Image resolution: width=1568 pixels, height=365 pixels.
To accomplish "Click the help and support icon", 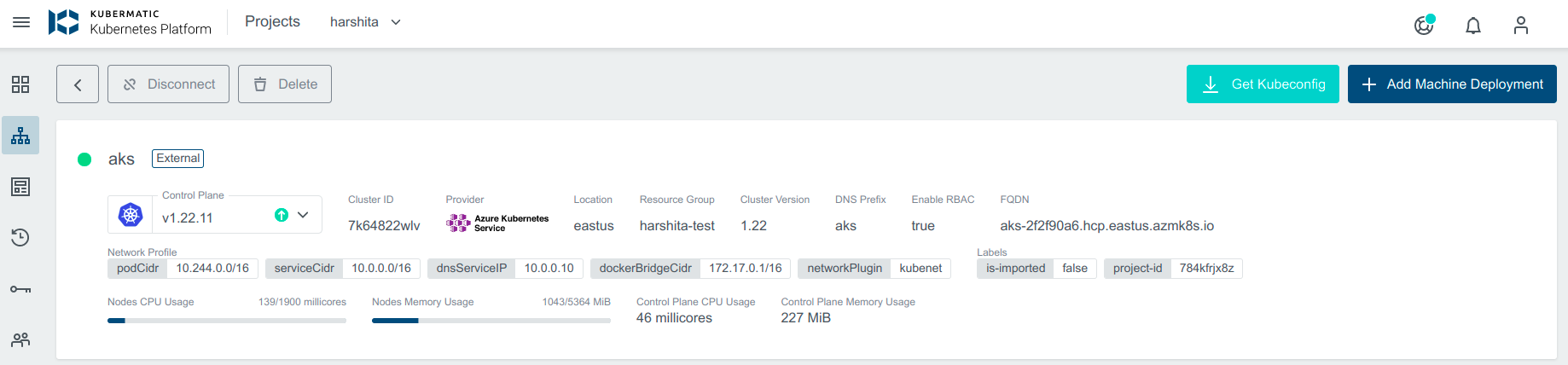I will [1424, 25].
